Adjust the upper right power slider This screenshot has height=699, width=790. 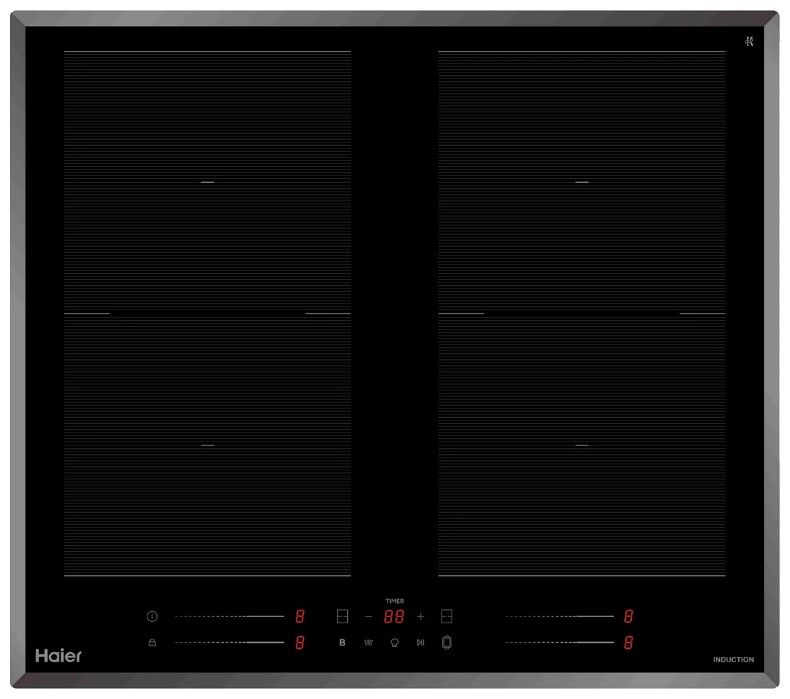click(x=559, y=617)
